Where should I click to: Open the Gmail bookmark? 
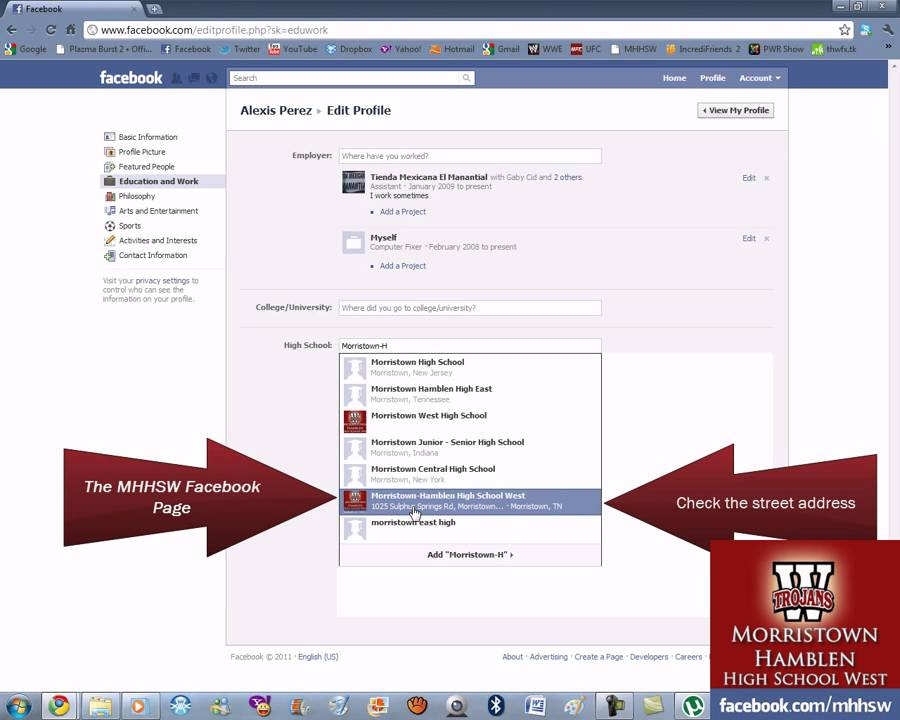tap(501, 49)
